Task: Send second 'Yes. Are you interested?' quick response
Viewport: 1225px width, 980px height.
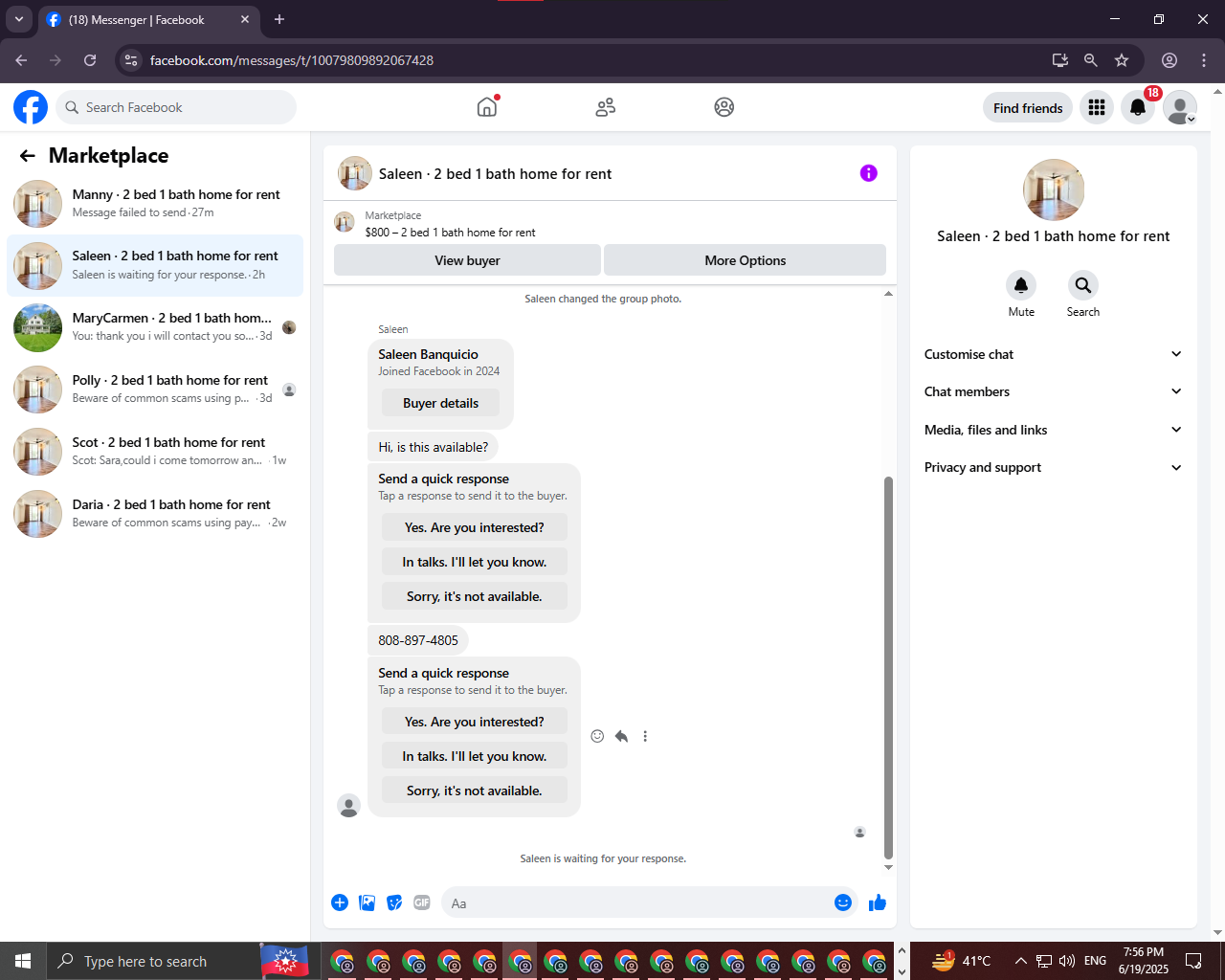Action: coord(474,722)
